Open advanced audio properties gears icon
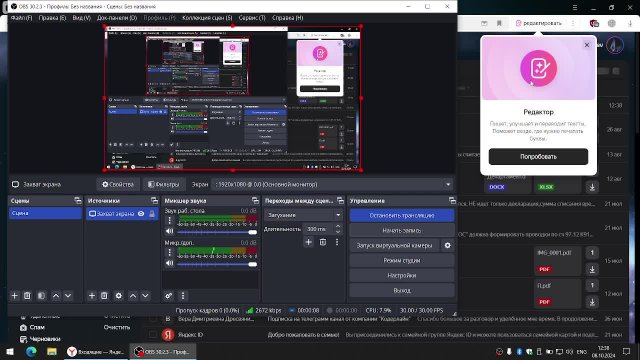 click(x=169, y=296)
